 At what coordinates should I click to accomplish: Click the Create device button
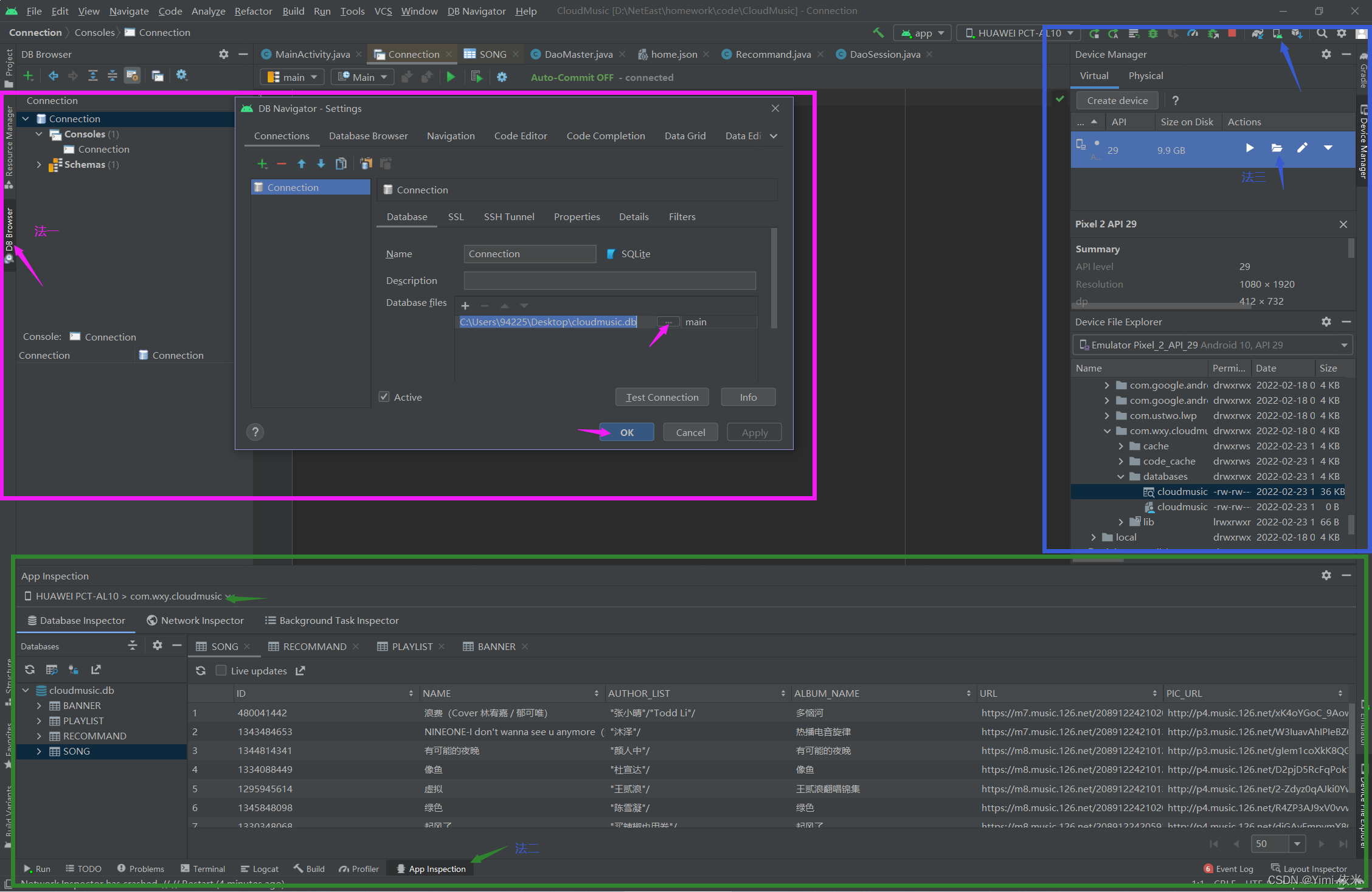(x=1117, y=100)
